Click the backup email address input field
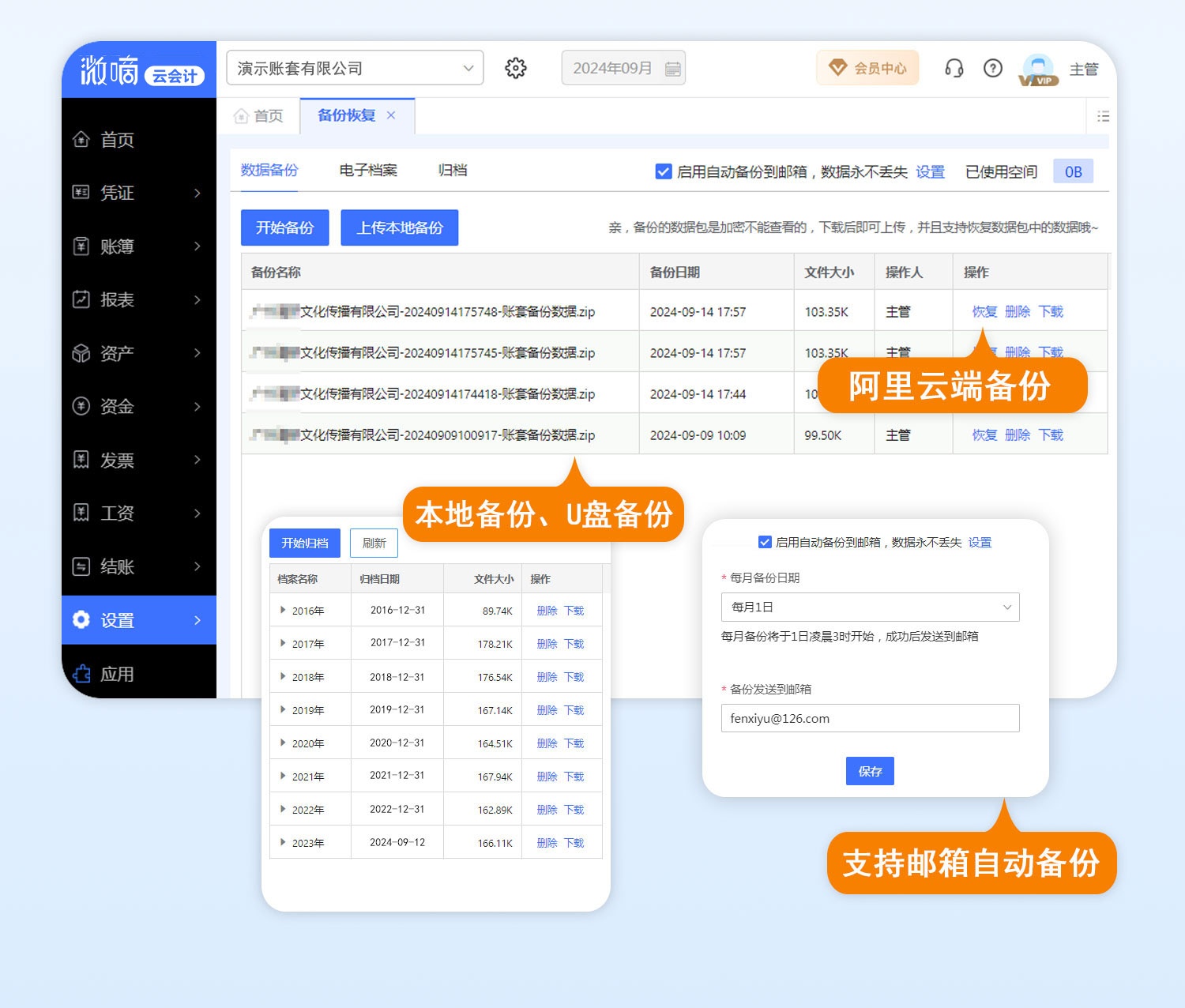Screen dimensions: 1185x1008 (x=870, y=718)
